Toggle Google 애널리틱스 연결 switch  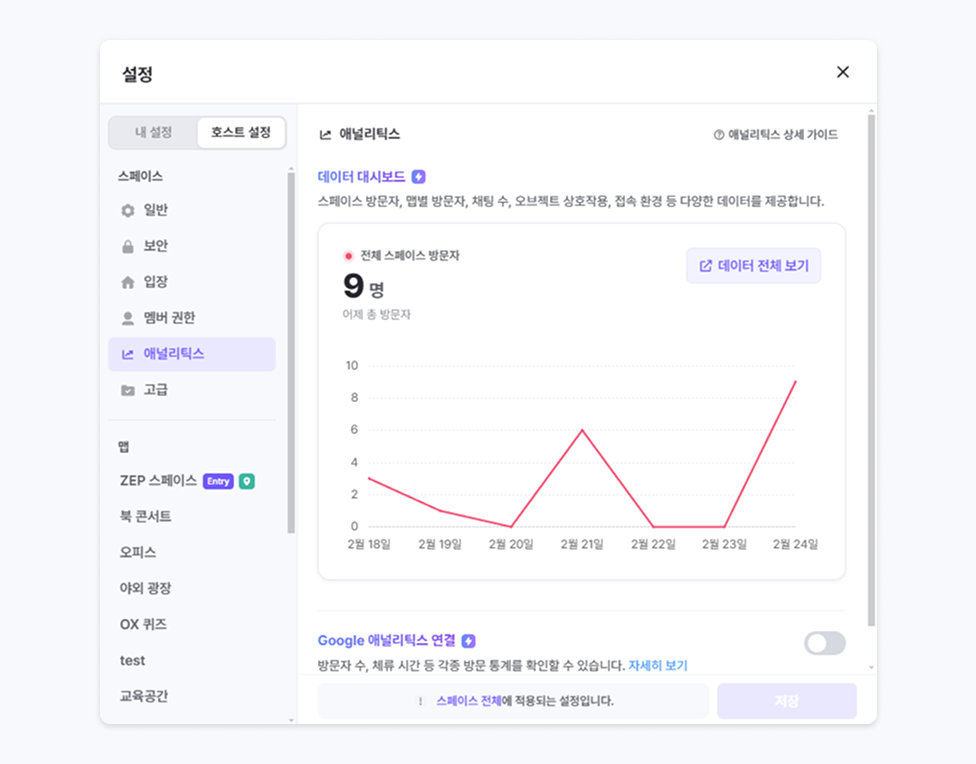click(824, 643)
